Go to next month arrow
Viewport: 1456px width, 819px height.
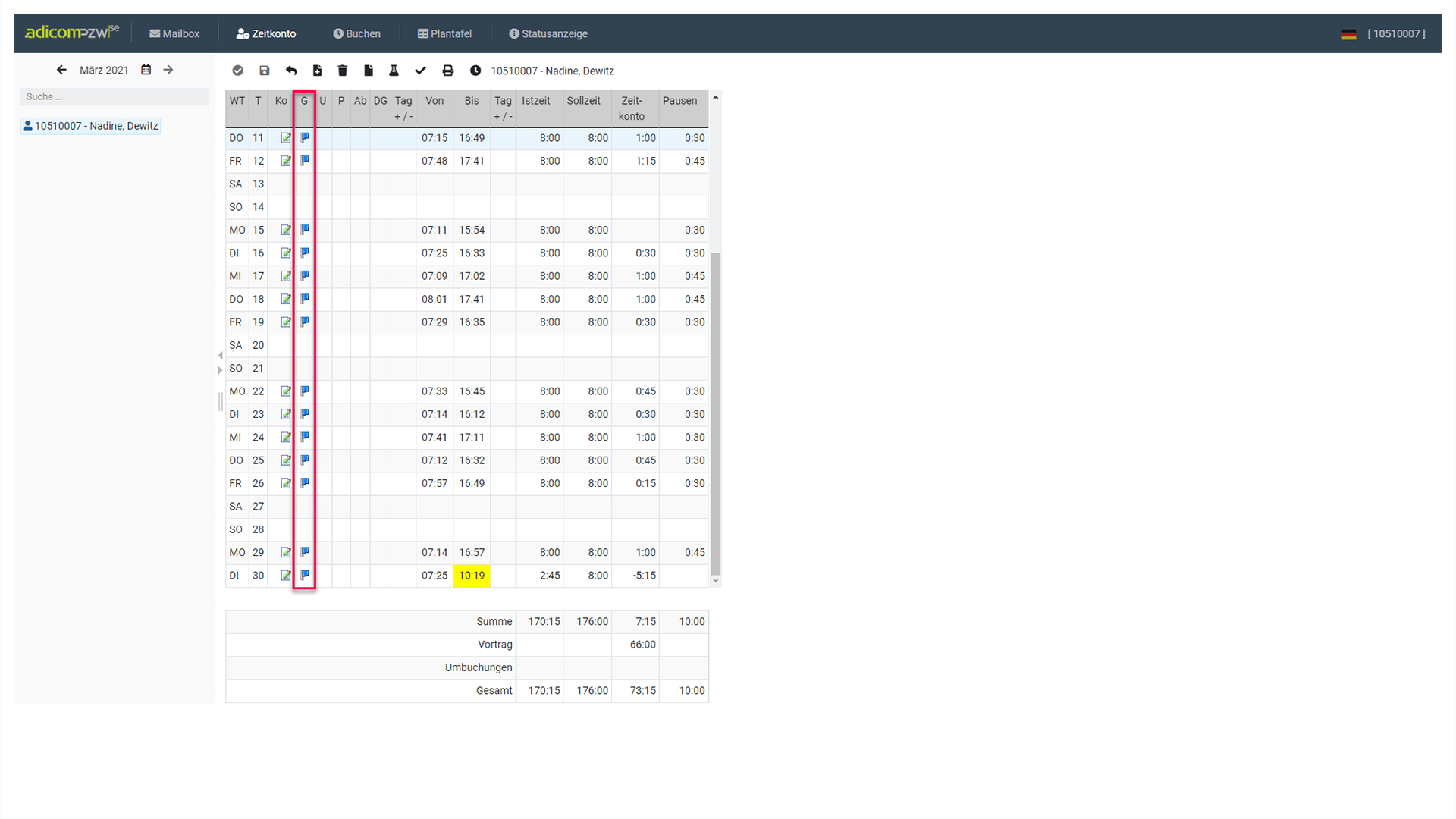tap(168, 70)
